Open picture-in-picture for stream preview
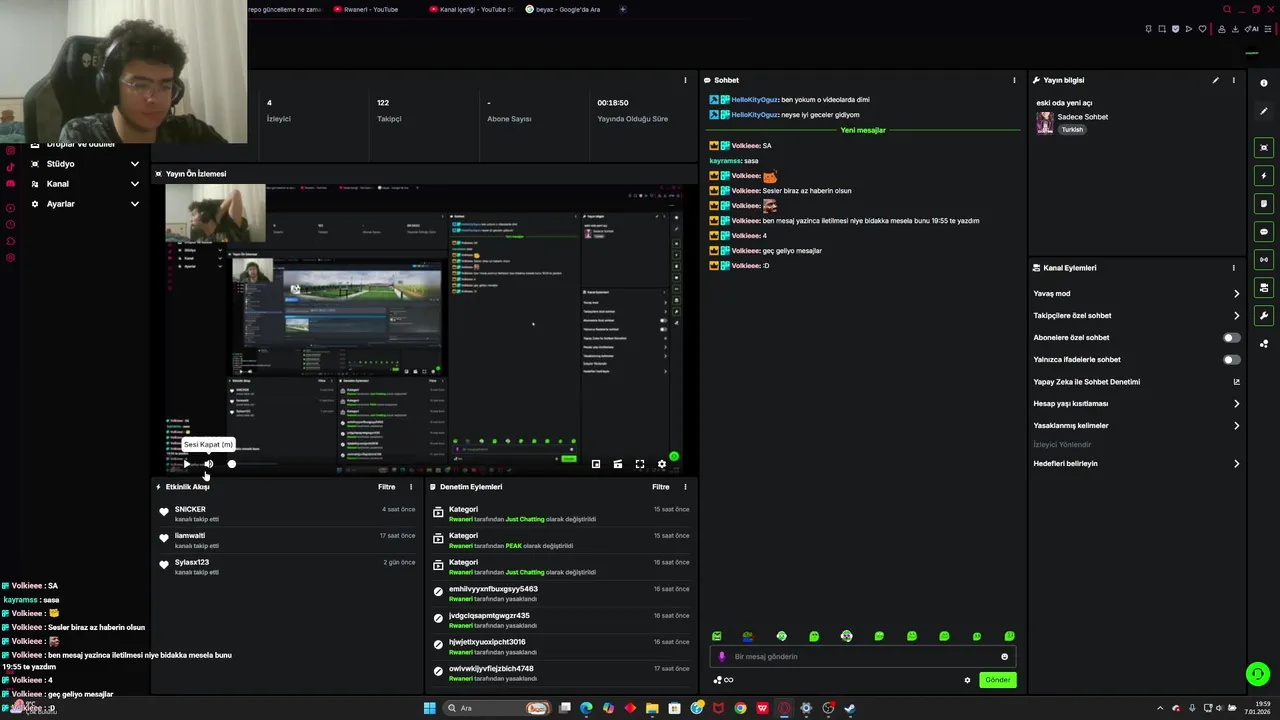1280x720 pixels. tap(596, 464)
